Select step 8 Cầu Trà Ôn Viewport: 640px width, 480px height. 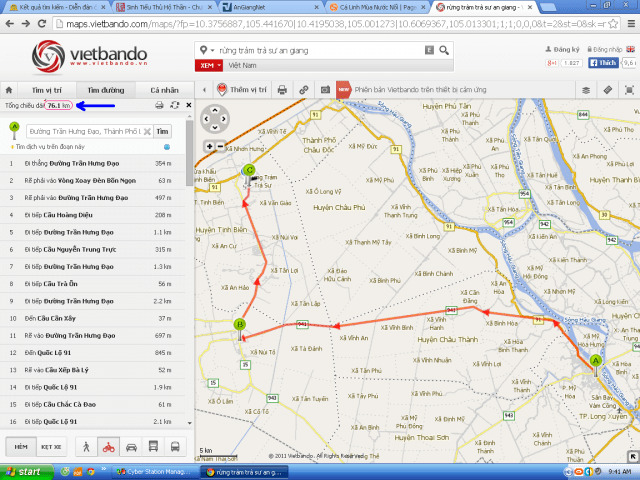93,284
